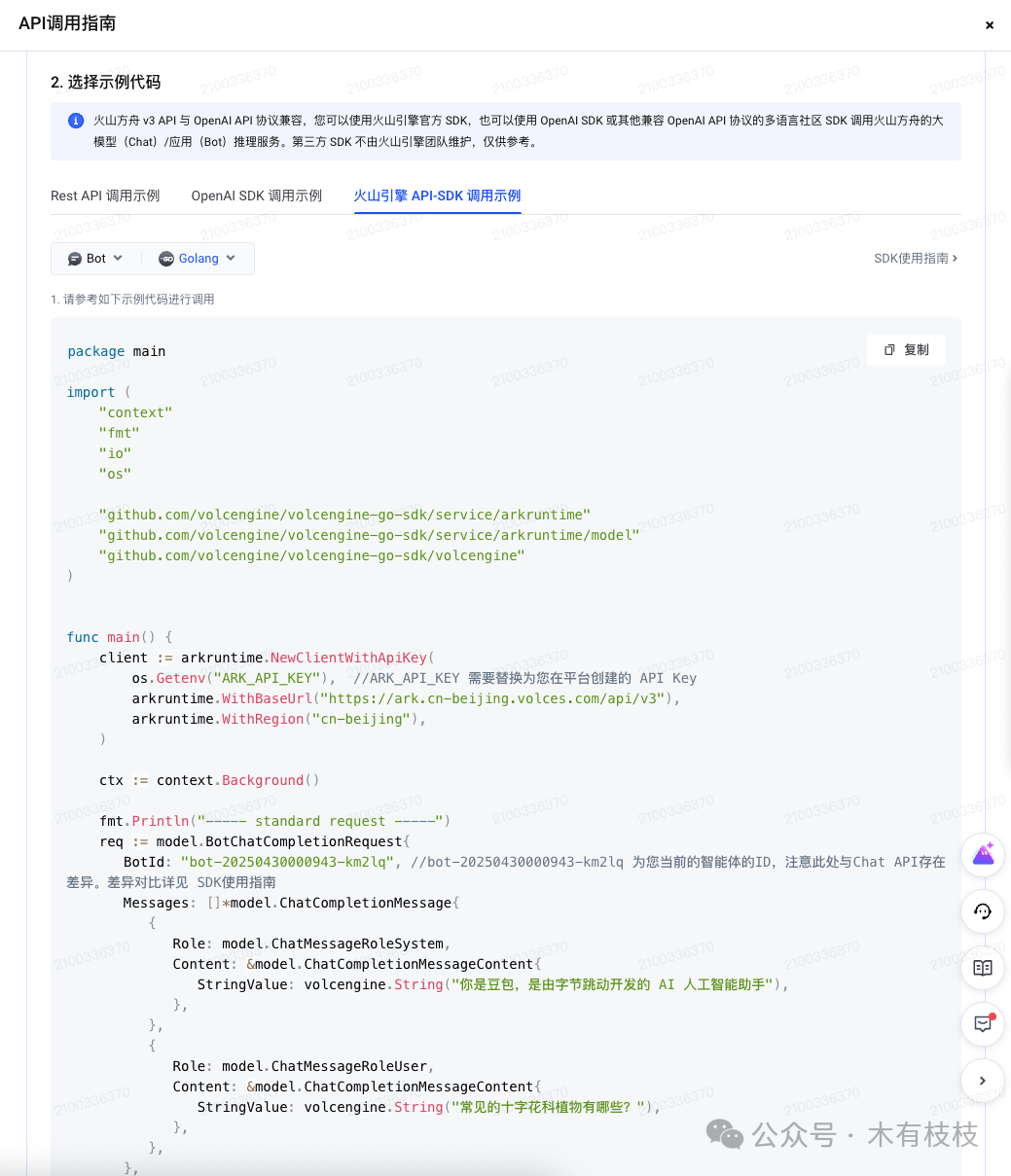
Task: Open the Golang language dropdown
Action: coord(198,259)
